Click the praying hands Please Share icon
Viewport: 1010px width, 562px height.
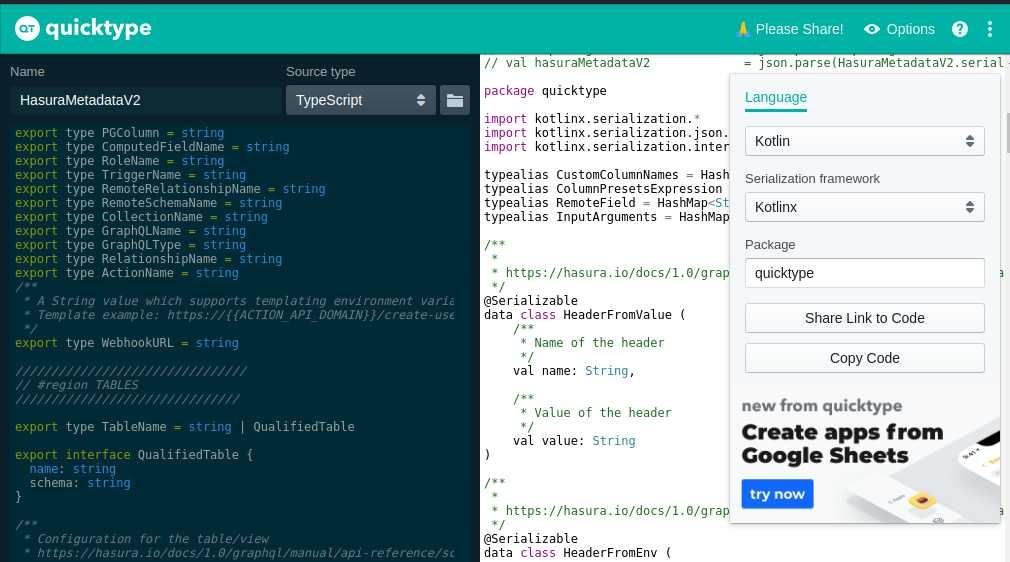(743, 29)
